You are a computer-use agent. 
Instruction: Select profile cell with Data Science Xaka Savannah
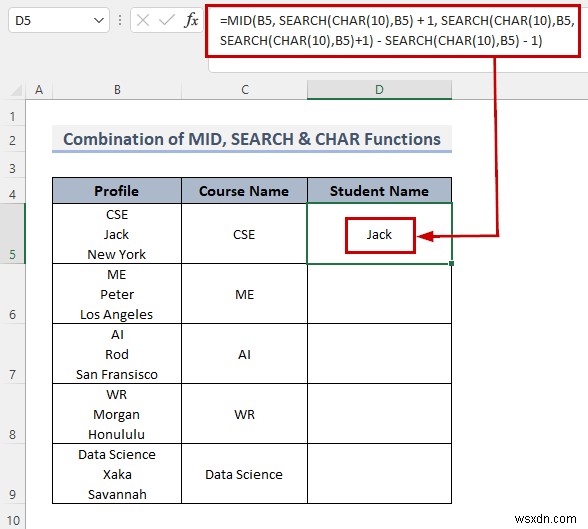pos(117,474)
